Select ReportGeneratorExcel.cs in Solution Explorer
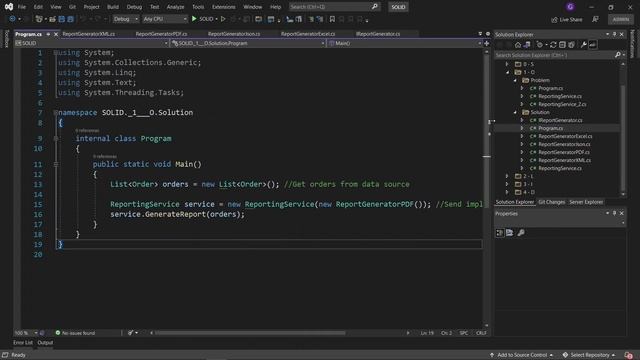Viewport: 640px width, 360px height. pos(565,136)
